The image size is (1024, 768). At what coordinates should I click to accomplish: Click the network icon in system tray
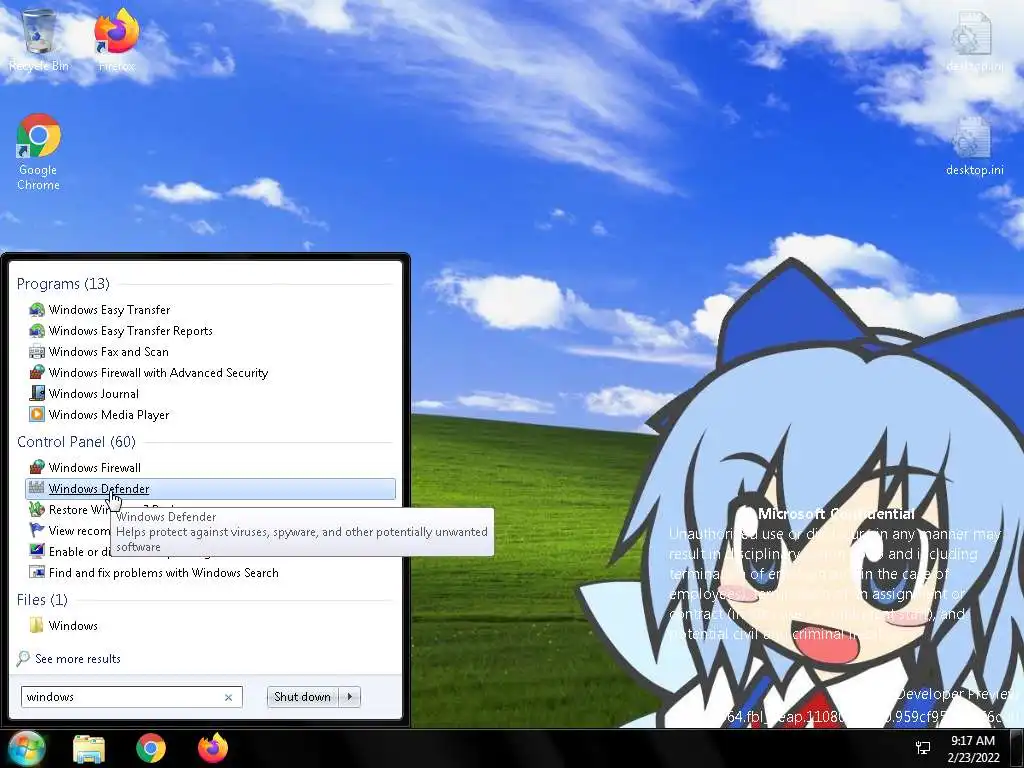tap(923, 748)
